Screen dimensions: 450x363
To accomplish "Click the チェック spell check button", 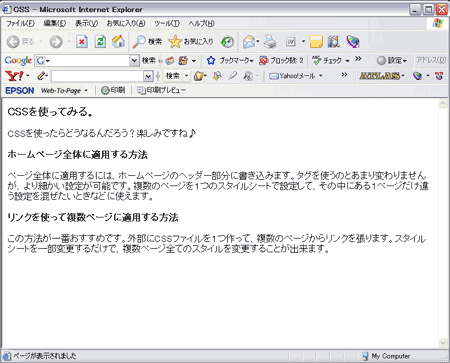I will pyautogui.click(x=327, y=61).
